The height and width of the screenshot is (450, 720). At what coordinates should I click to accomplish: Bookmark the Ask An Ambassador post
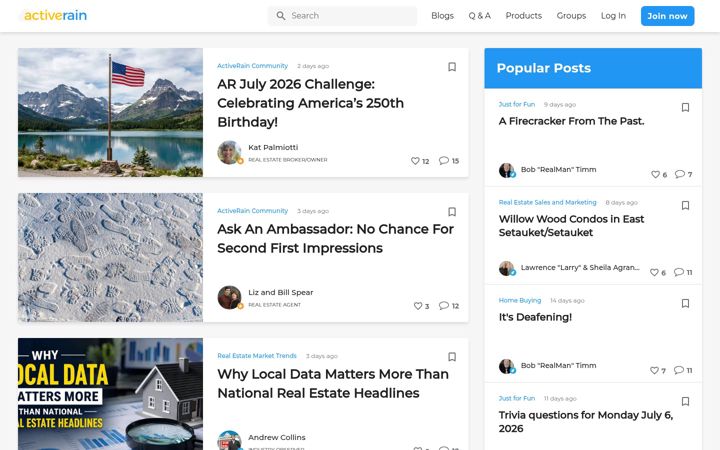coord(452,212)
